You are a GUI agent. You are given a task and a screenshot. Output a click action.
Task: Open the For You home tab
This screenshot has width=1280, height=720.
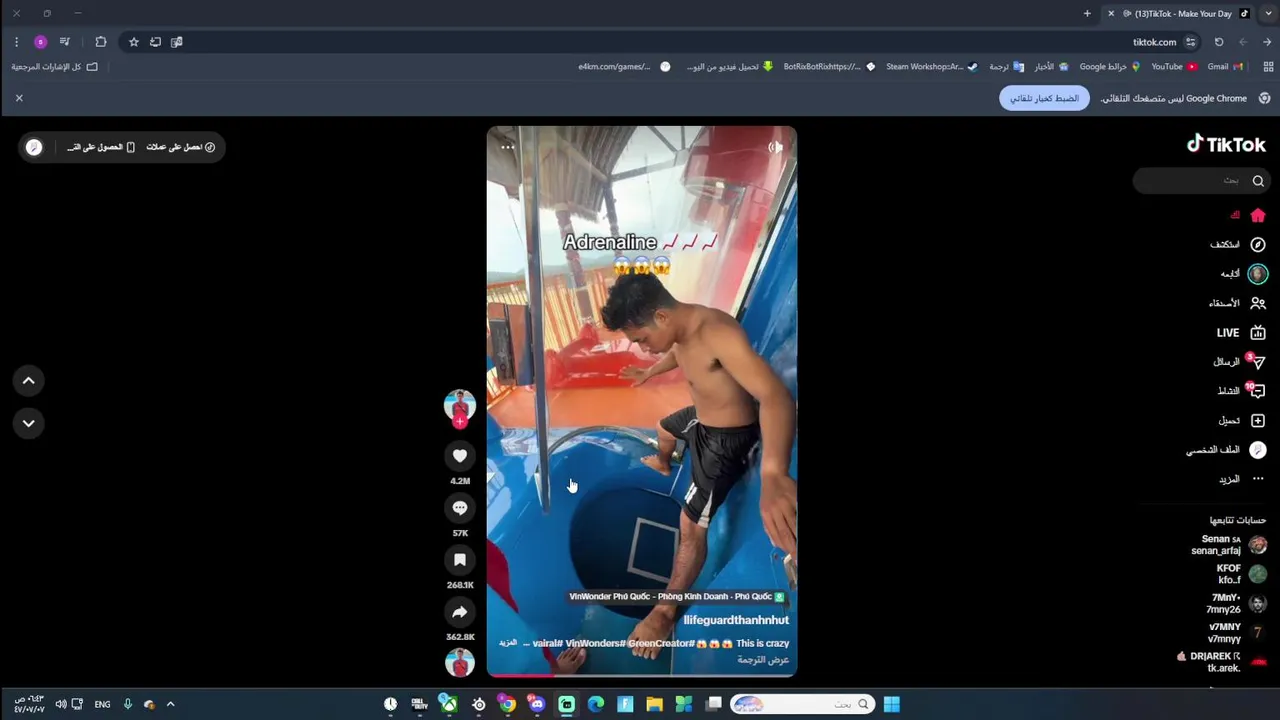pyautogui.click(x=1248, y=215)
